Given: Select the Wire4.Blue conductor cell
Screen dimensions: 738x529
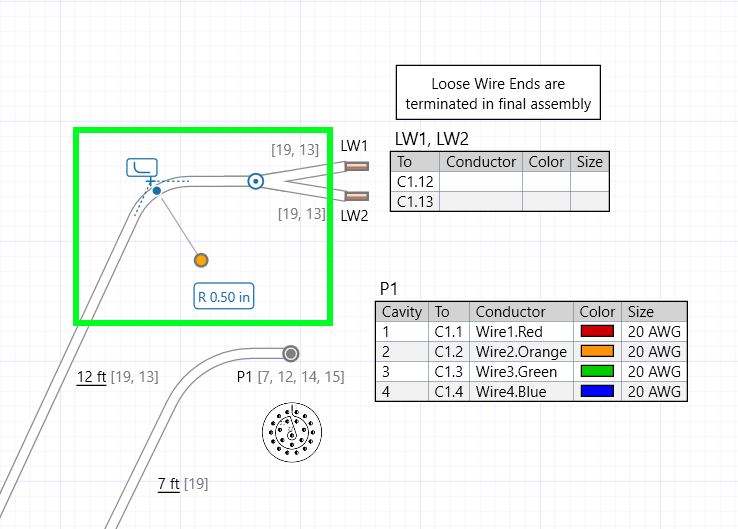Looking at the screenshot, I should (521, 392).
